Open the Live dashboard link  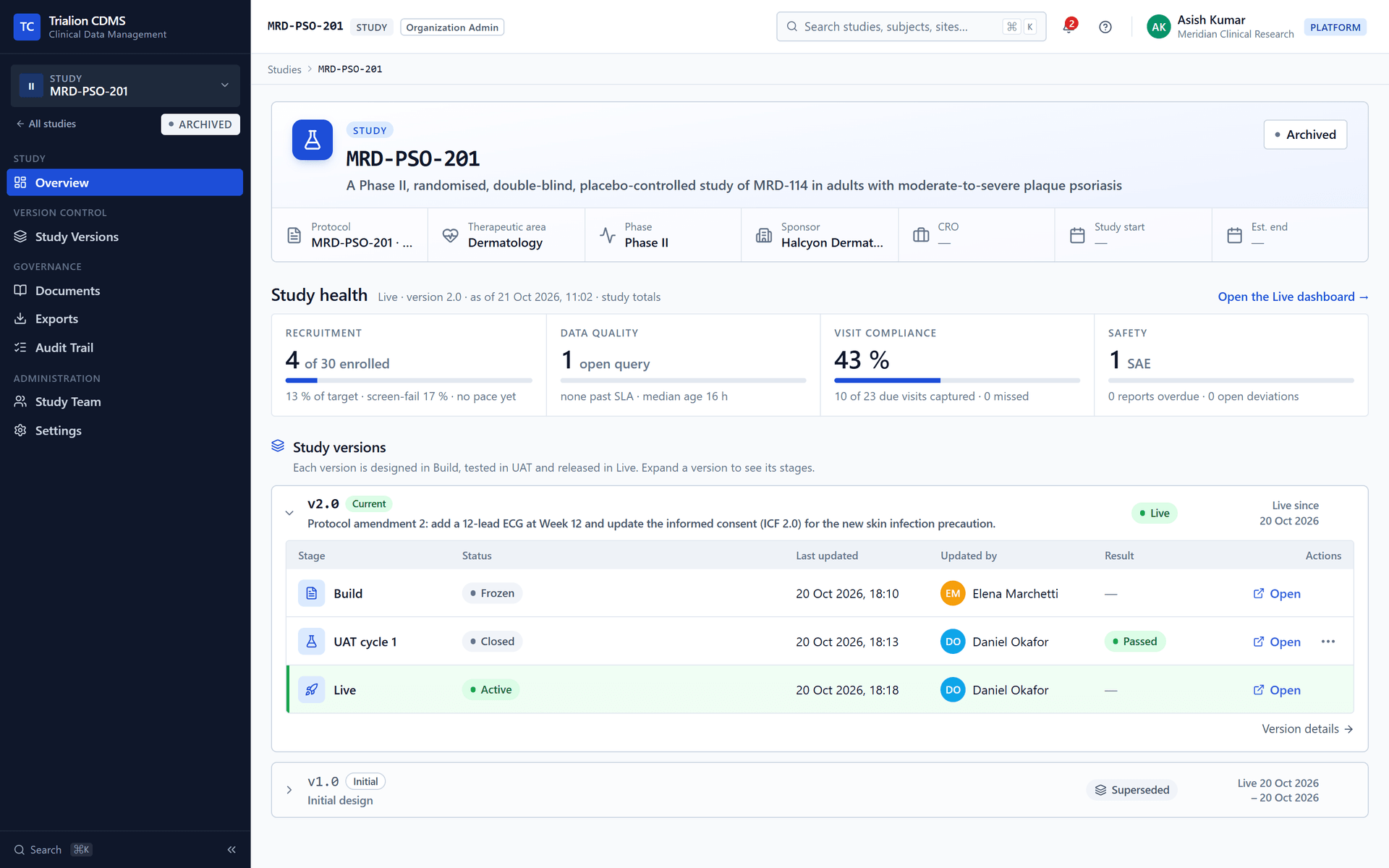[1293, 297]
